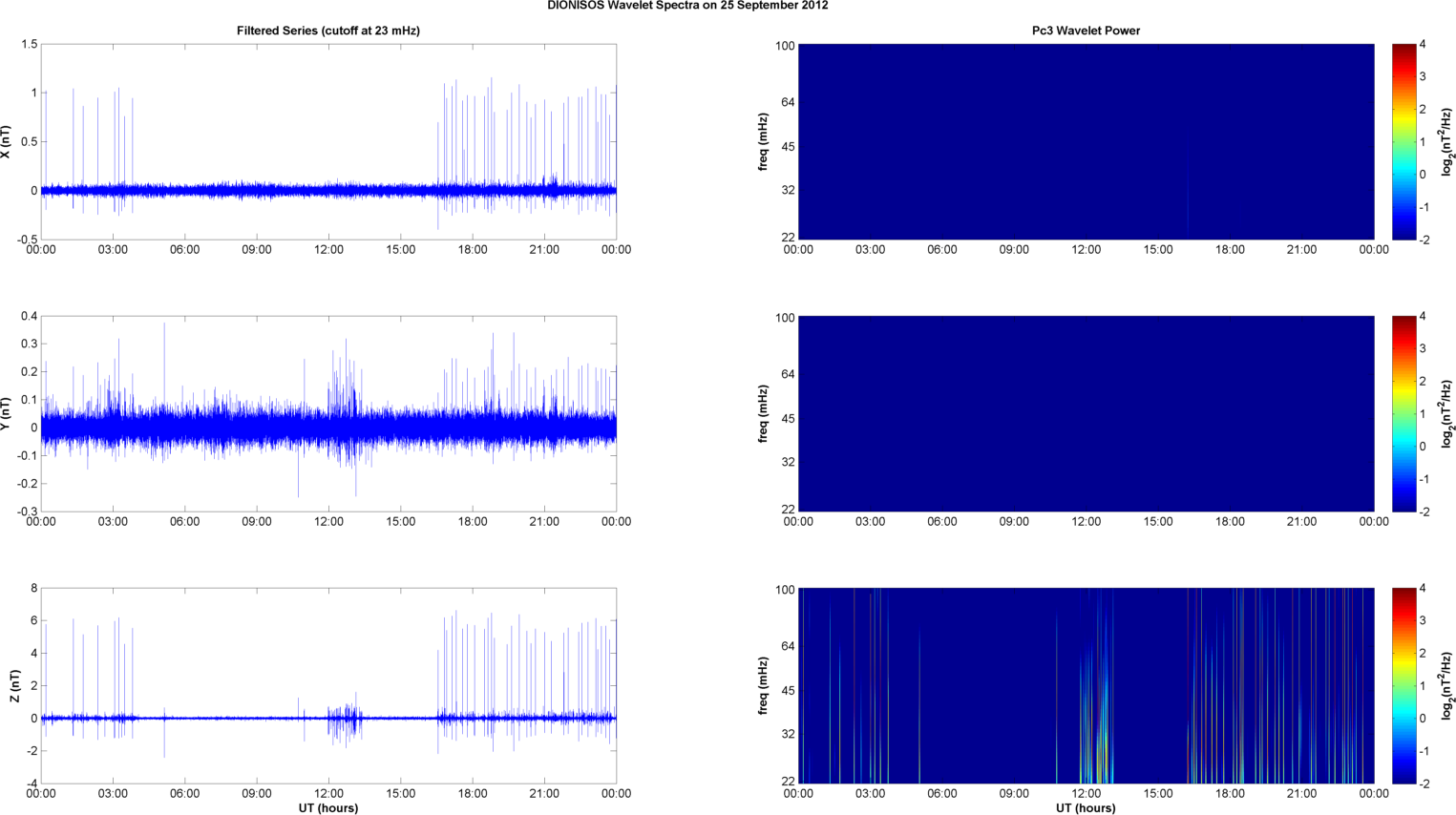Click the top spectrogram's color bar

click(x=1403, y=141)
